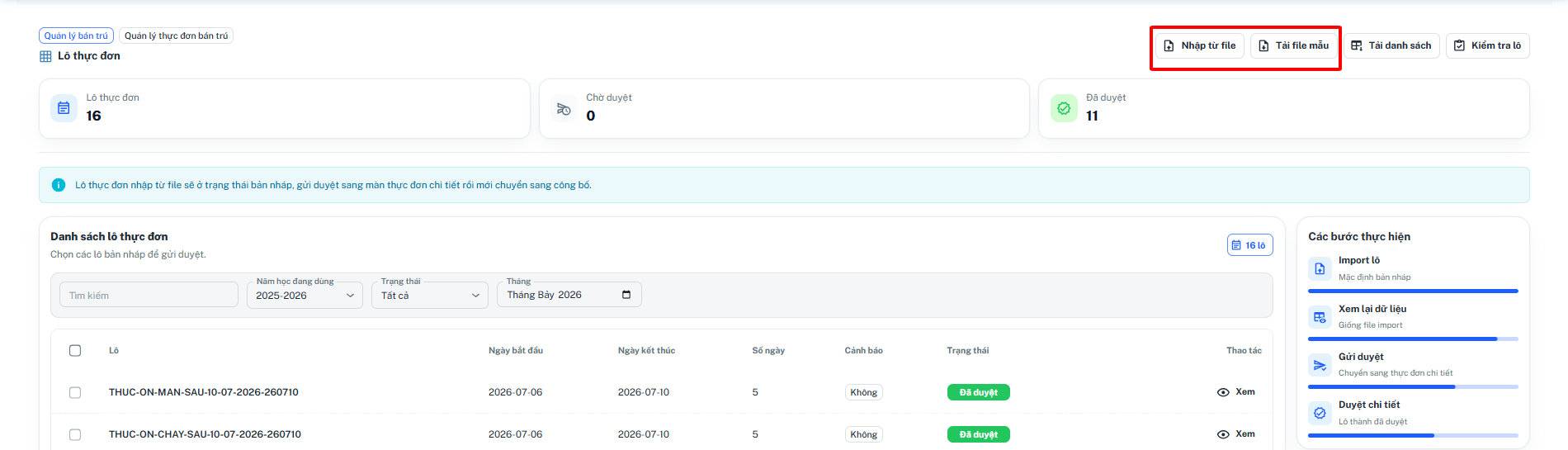Check the THUC-ON-MAN-SAU-10-07-2026-260710 row checkbox
This screenshot has width=1568, height=450.
pos(75,392)
